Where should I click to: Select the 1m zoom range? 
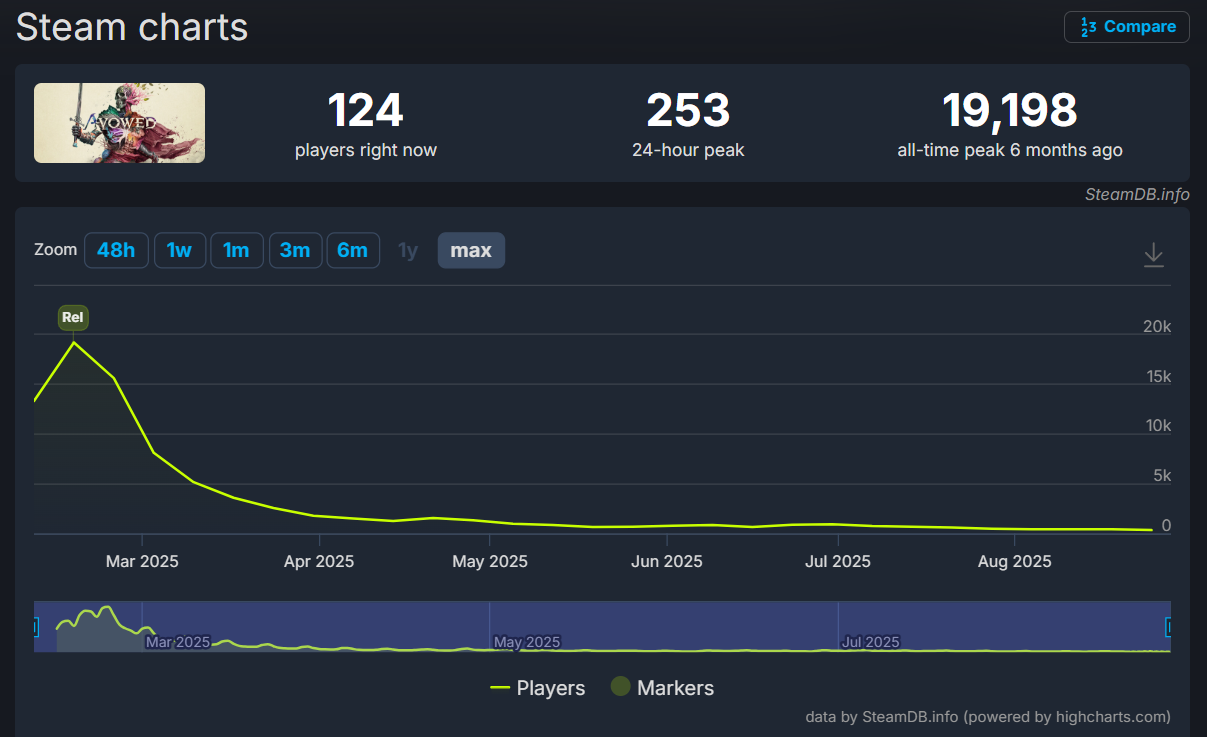(237, 250)
